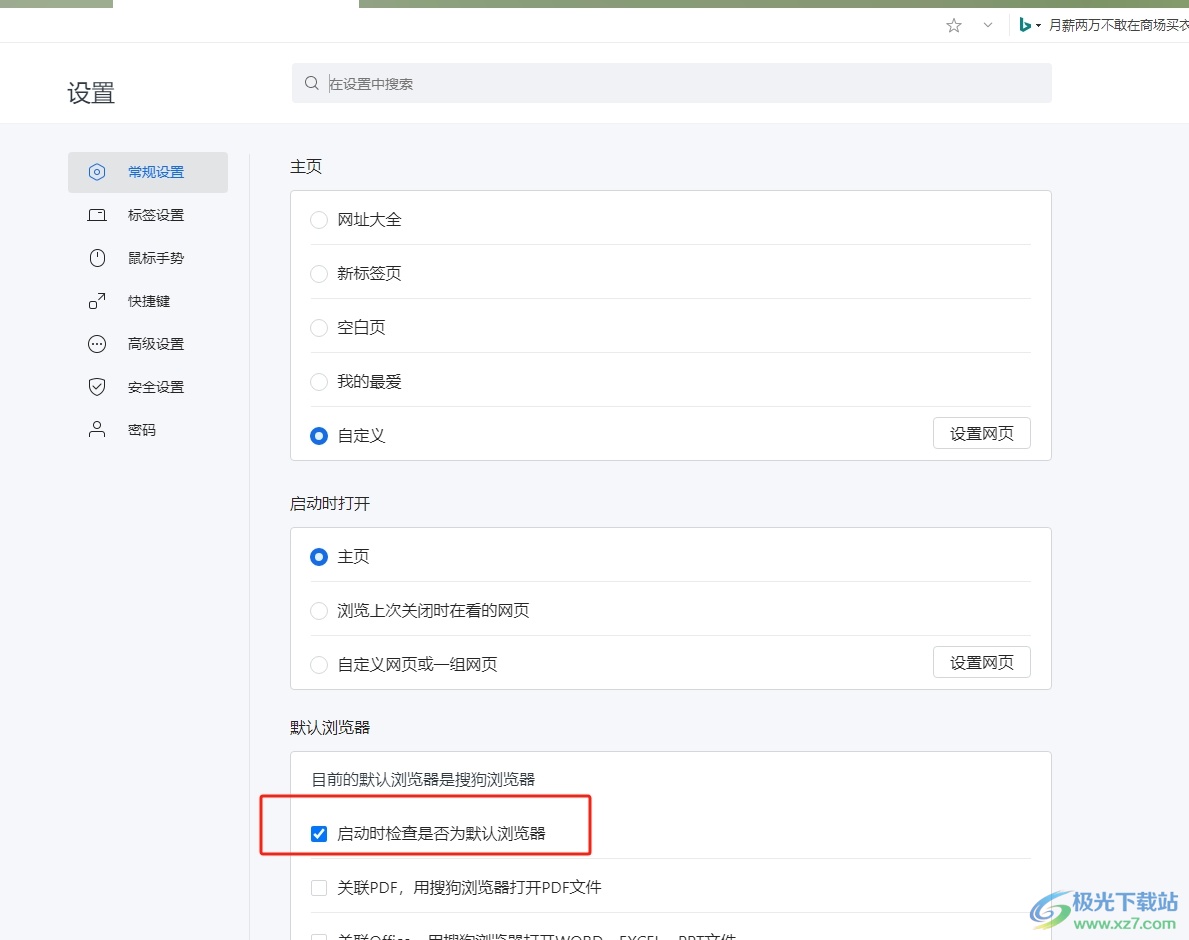Click 设置网页 button beside 自定义

click(x=981, y=434)
